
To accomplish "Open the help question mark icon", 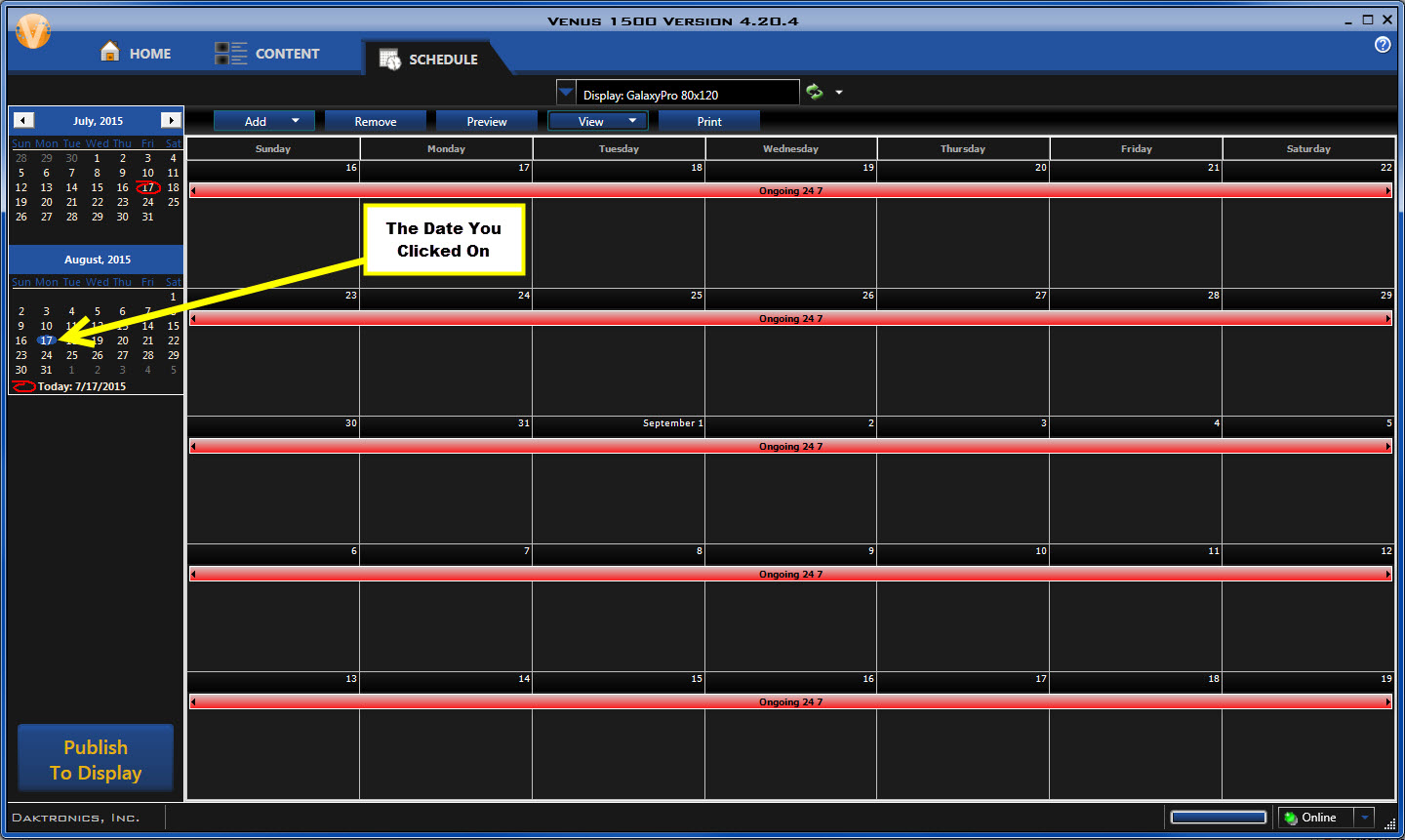I will [1382, 45].
